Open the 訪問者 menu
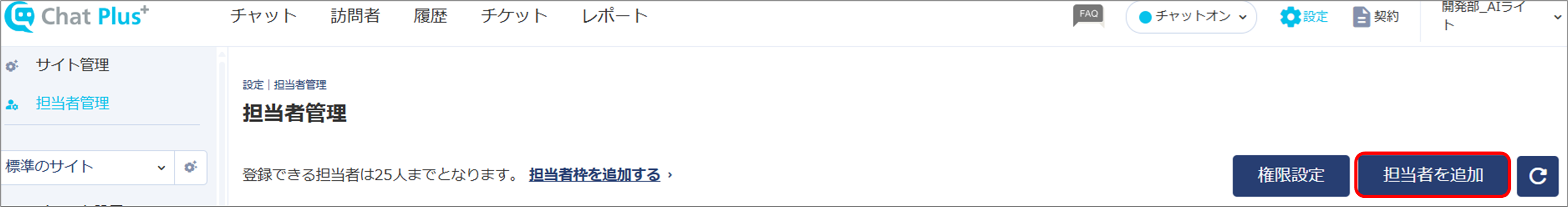Image resolution: width=1568 pixels, height=207 pixels. click(x=356, y=16)
